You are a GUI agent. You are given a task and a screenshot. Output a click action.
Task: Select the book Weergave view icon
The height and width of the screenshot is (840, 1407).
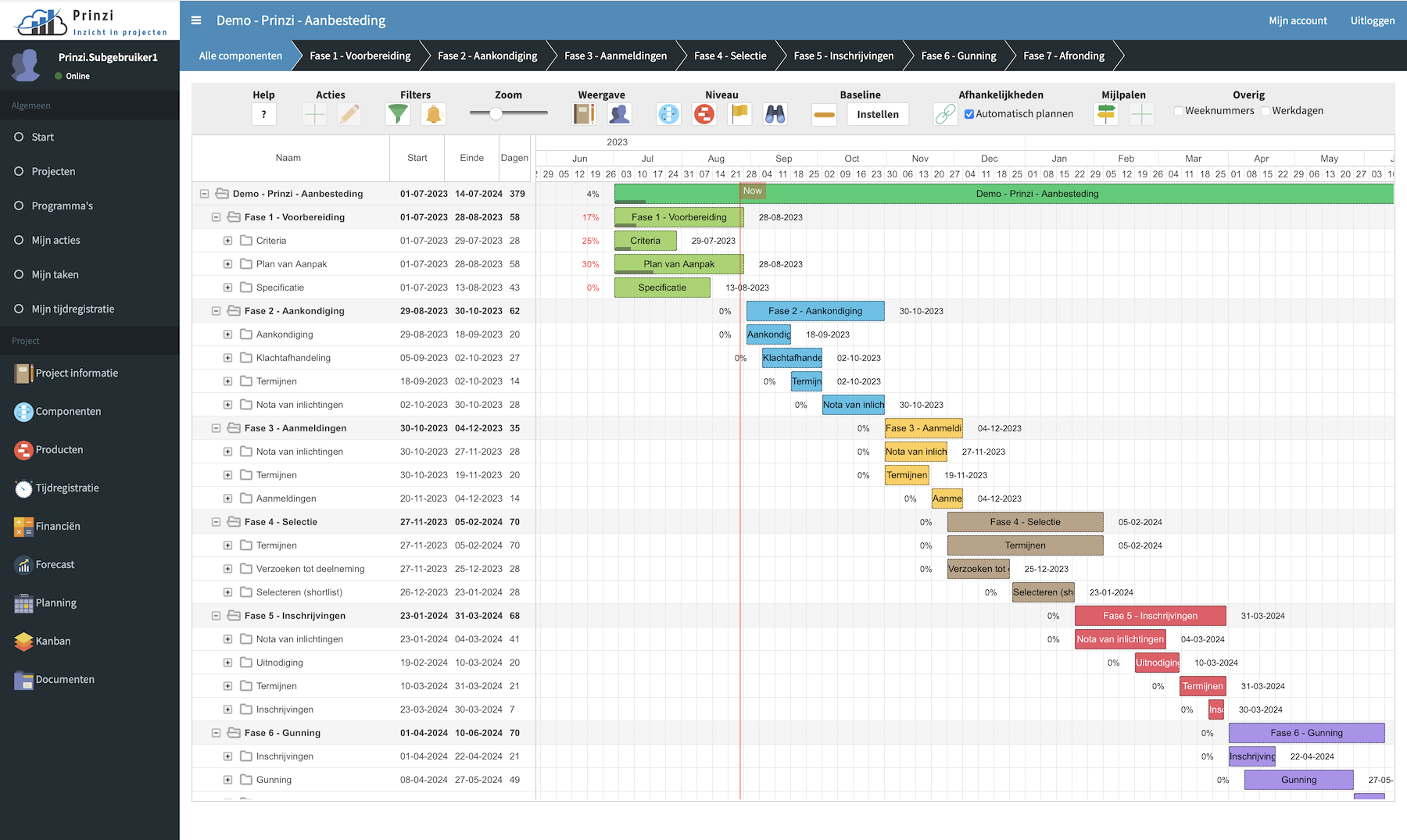tap(584, 114)
